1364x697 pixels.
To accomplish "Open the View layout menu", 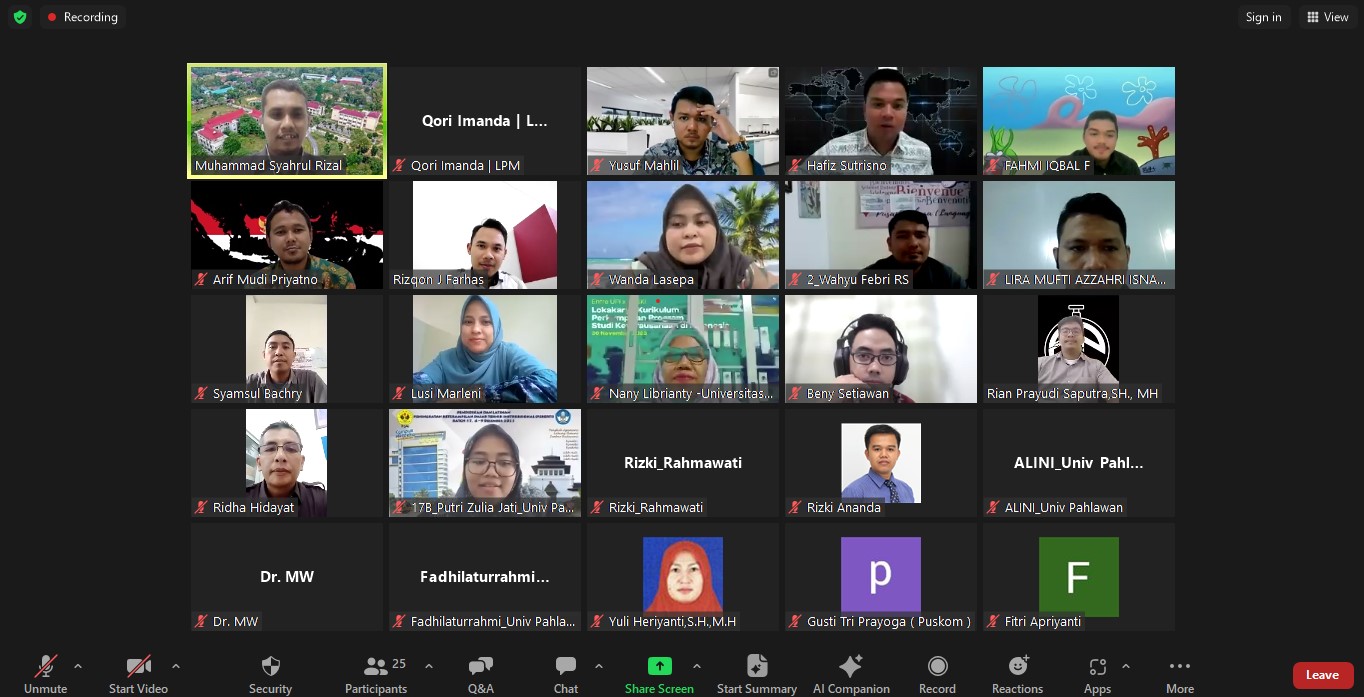I will click(x=1327, y=17).
